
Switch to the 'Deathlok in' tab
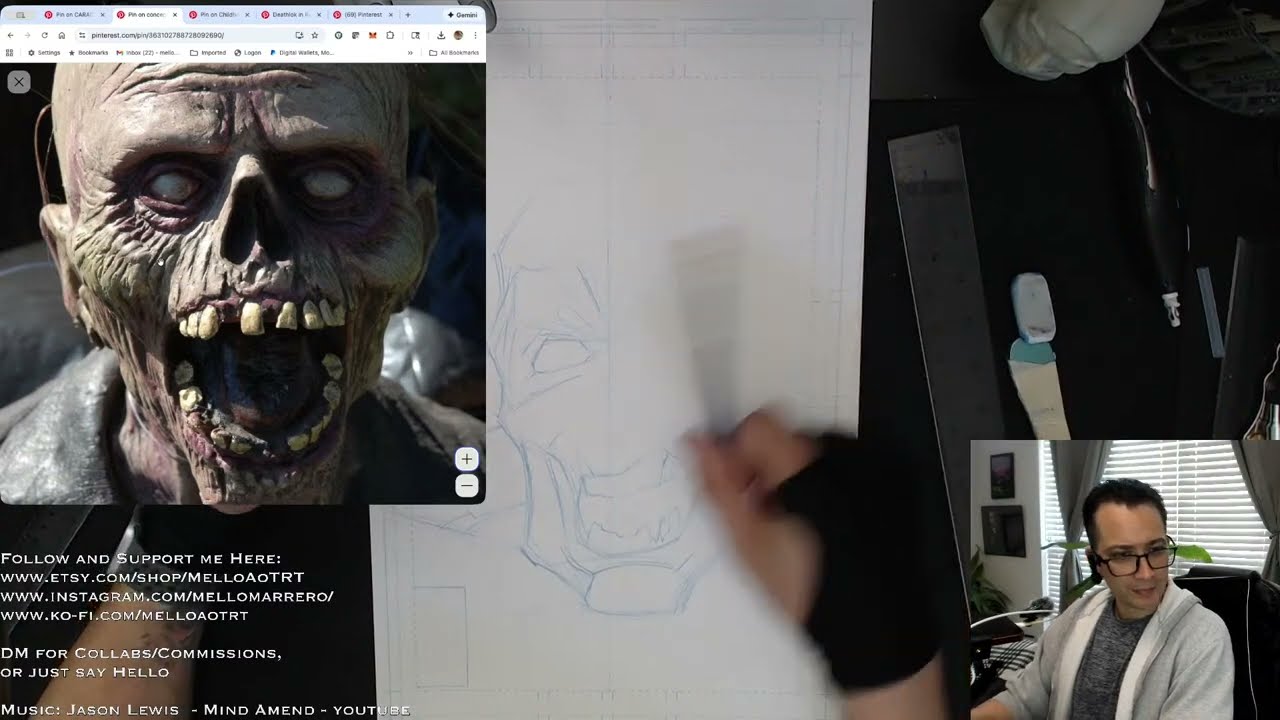click(x=291, y=15)
